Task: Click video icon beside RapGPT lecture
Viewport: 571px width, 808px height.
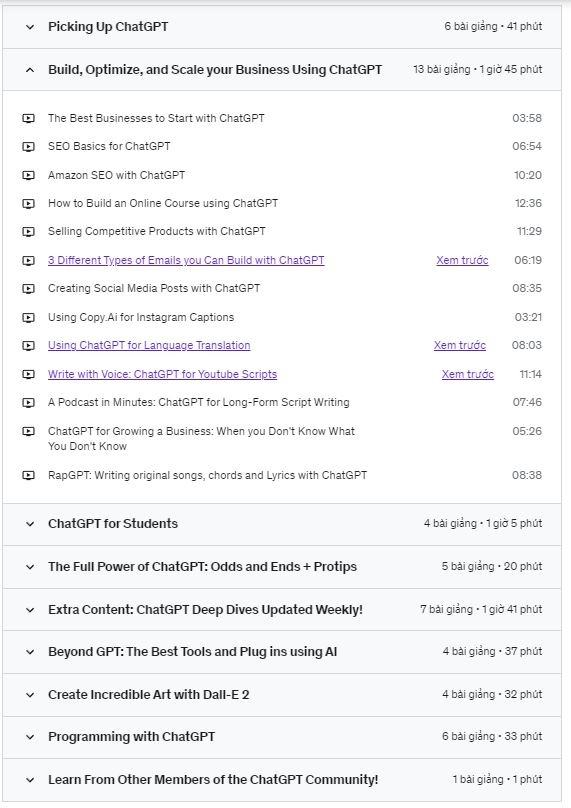Action: click(x=28, y=475)
